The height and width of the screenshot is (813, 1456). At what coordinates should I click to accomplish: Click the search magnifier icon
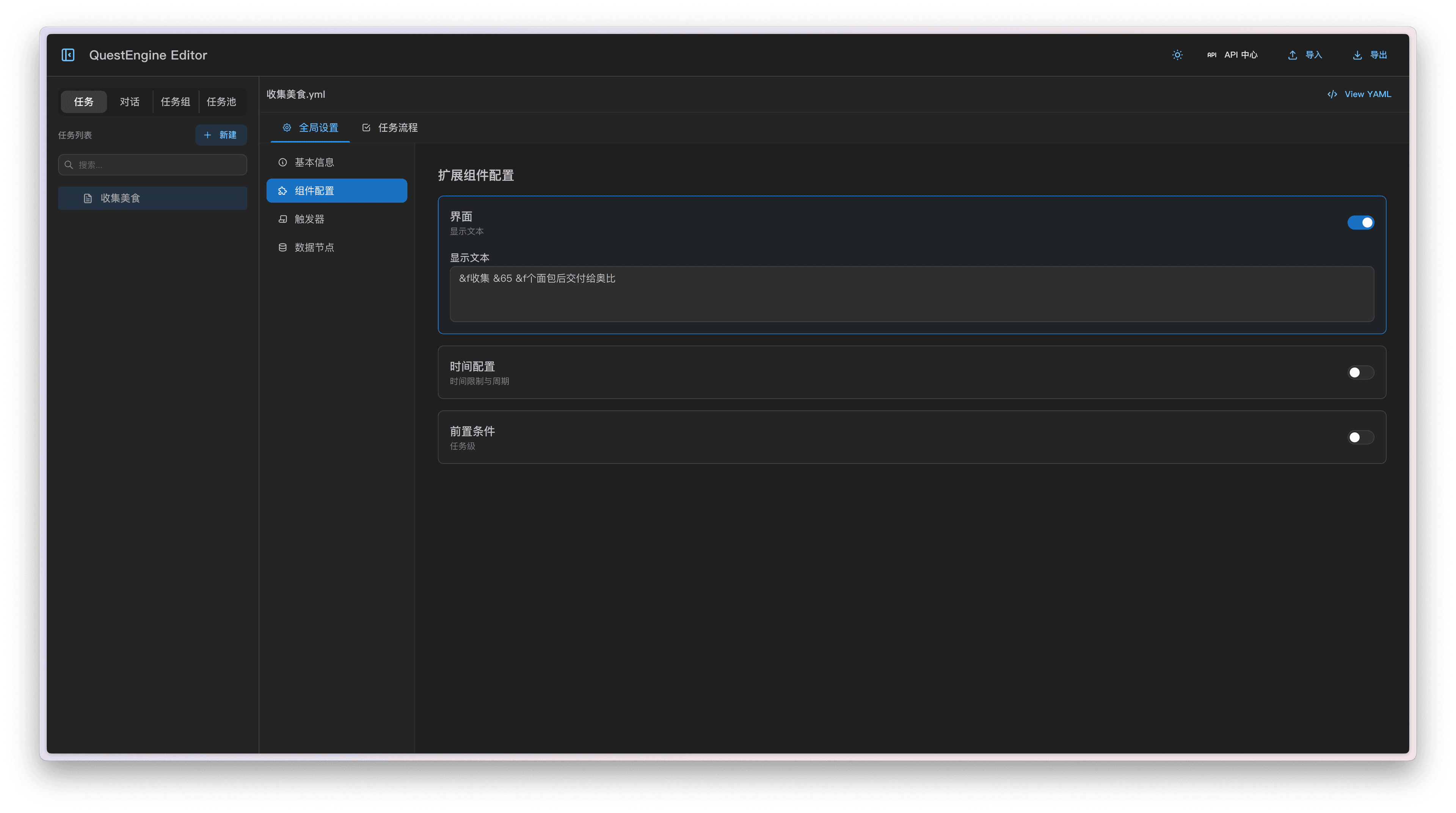point(69,165)
